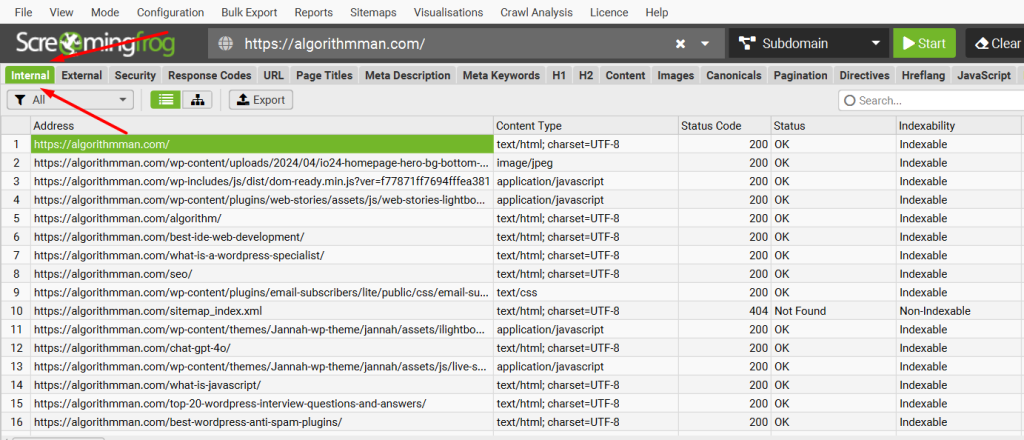The width and height of the screenshot is (1024, 440).
Task: Switch to the Meta Description tab
Action: (x=408, y=75)
